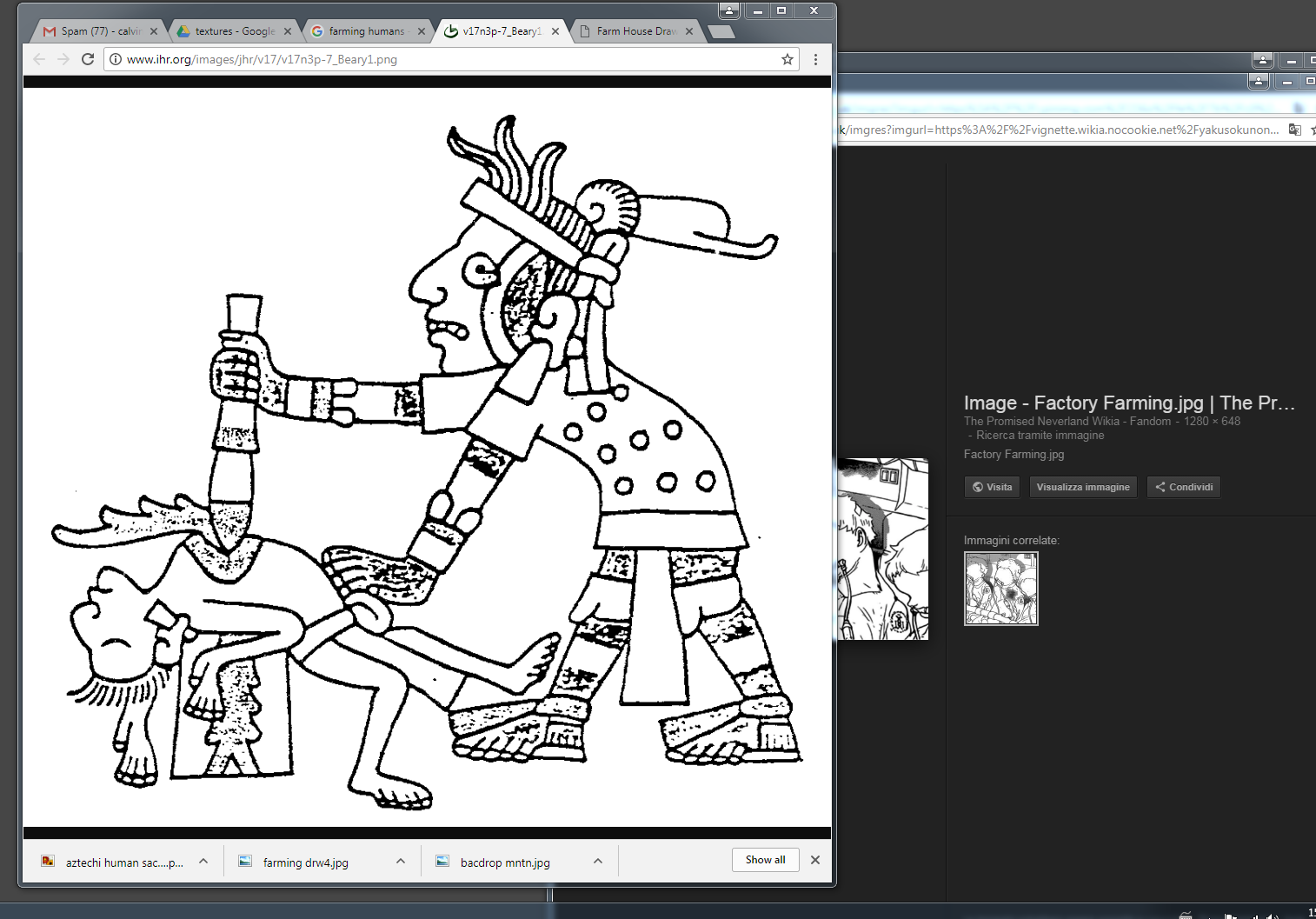Open the Chrome three-dot menu
The width and height of the screenshot is (1316, 919).
tap(815, 59)
